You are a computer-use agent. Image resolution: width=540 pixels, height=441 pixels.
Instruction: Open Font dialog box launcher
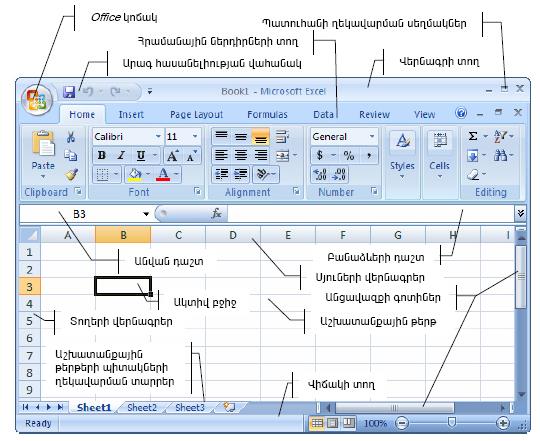(x=197, y=191)
